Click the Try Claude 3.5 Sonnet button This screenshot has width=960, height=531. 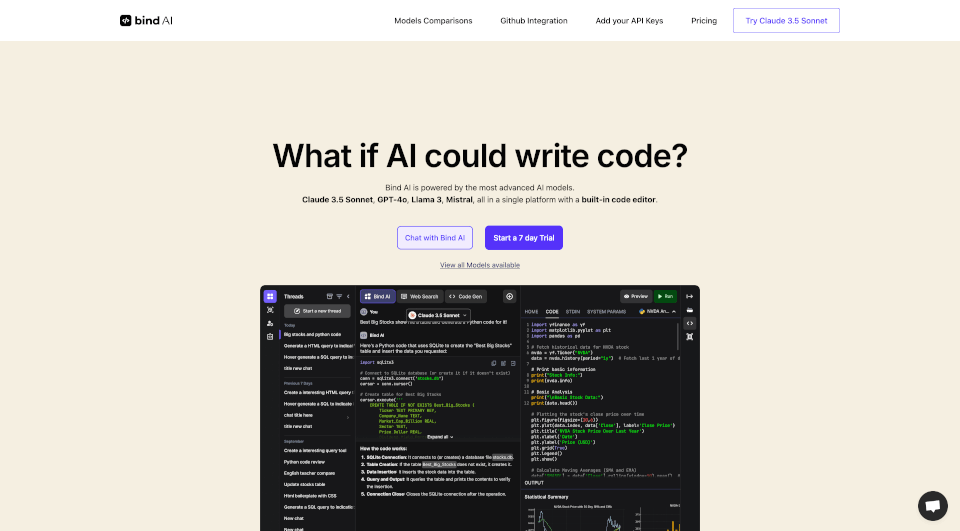(786, 21)
